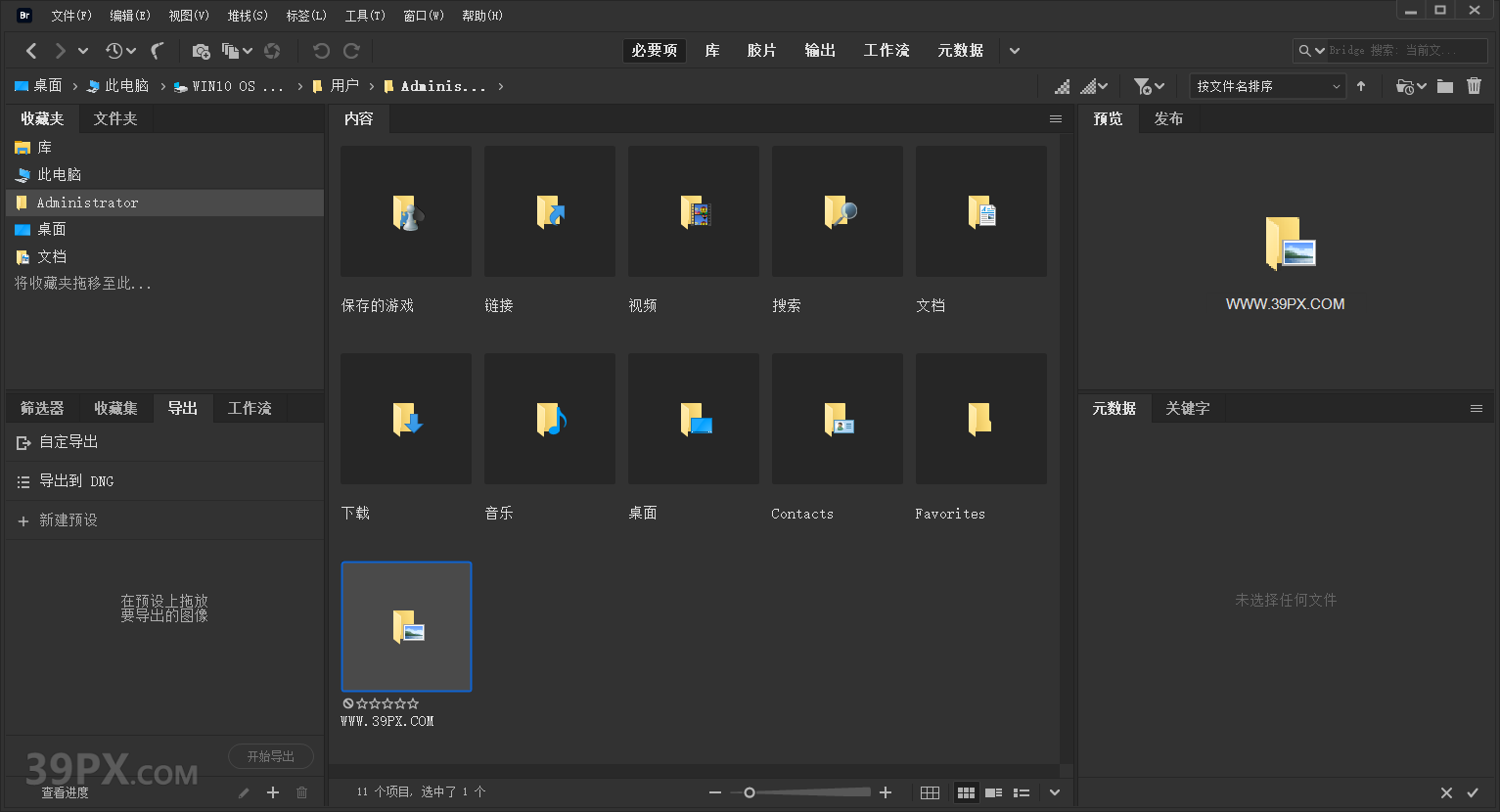This screenshot has width=1500, height=812.
Task: Click the get photos from camera icon
Action: [201, 51]
